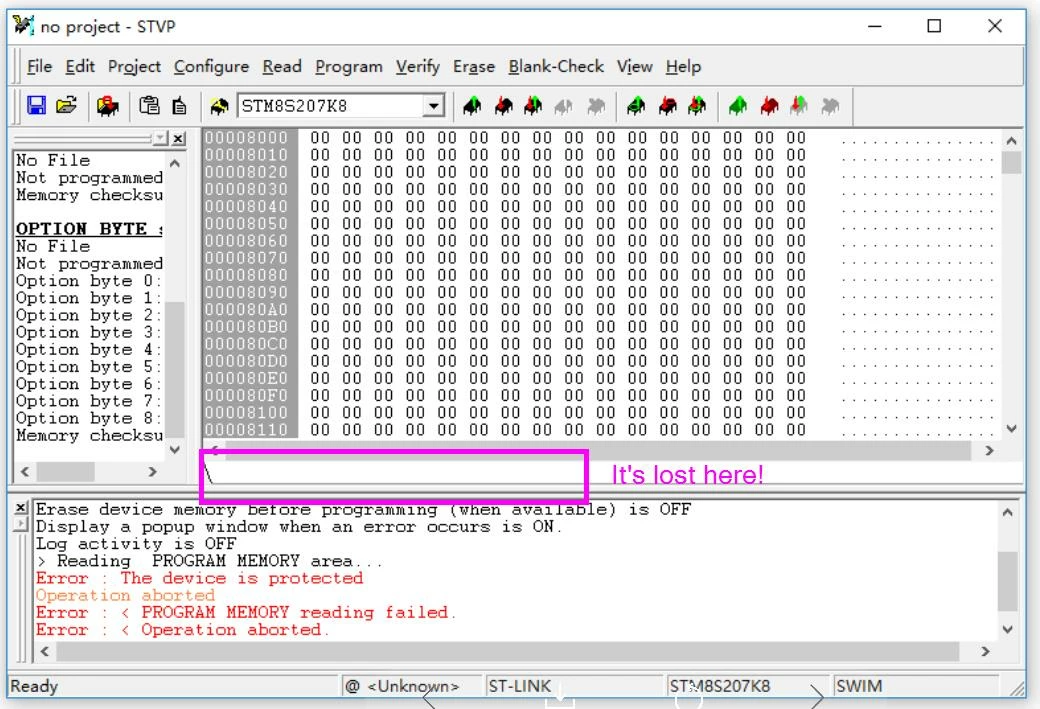Open a file using the folder icon

(66, 105)
